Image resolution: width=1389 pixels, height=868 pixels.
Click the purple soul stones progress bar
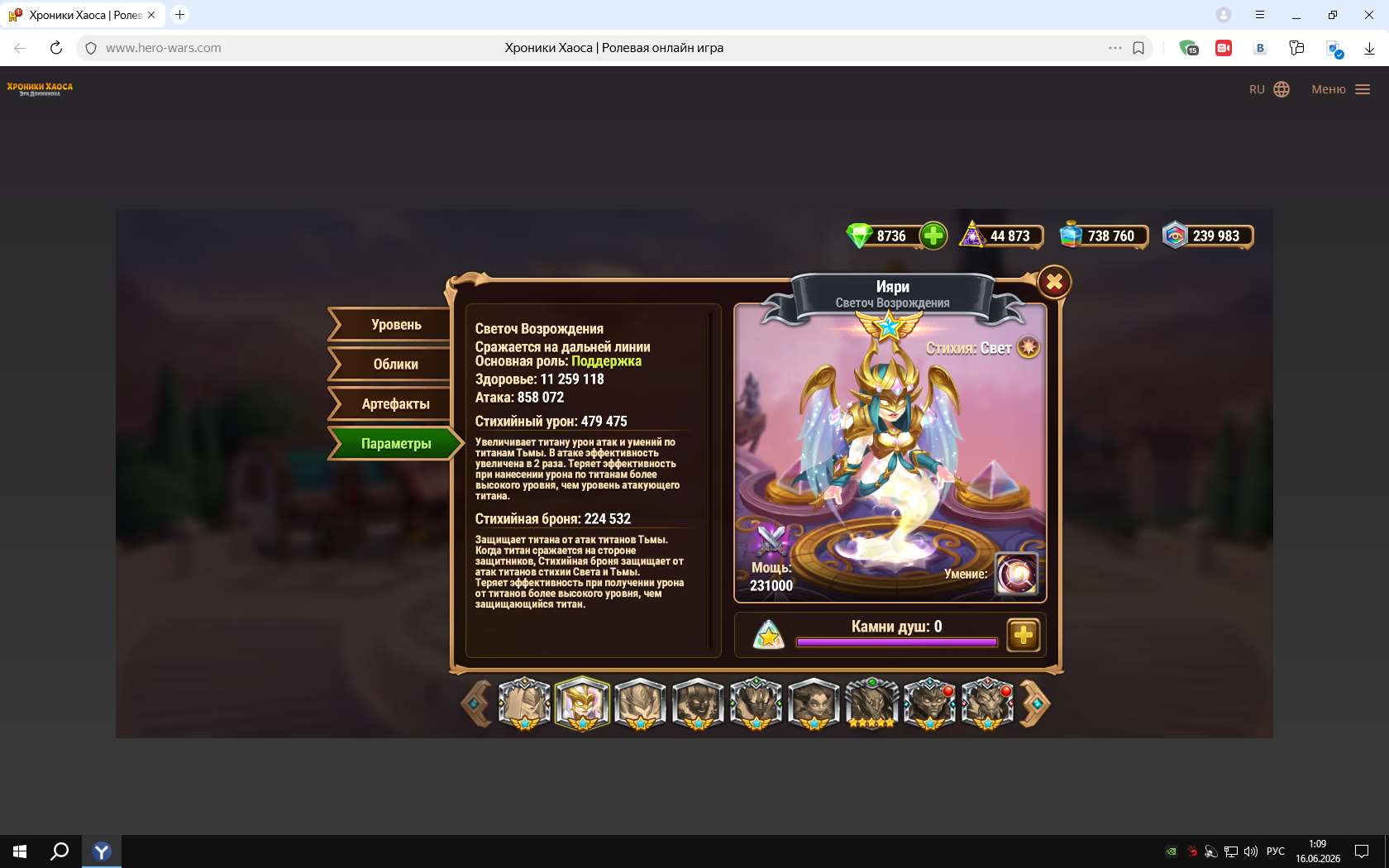click(x=897, y=641)
